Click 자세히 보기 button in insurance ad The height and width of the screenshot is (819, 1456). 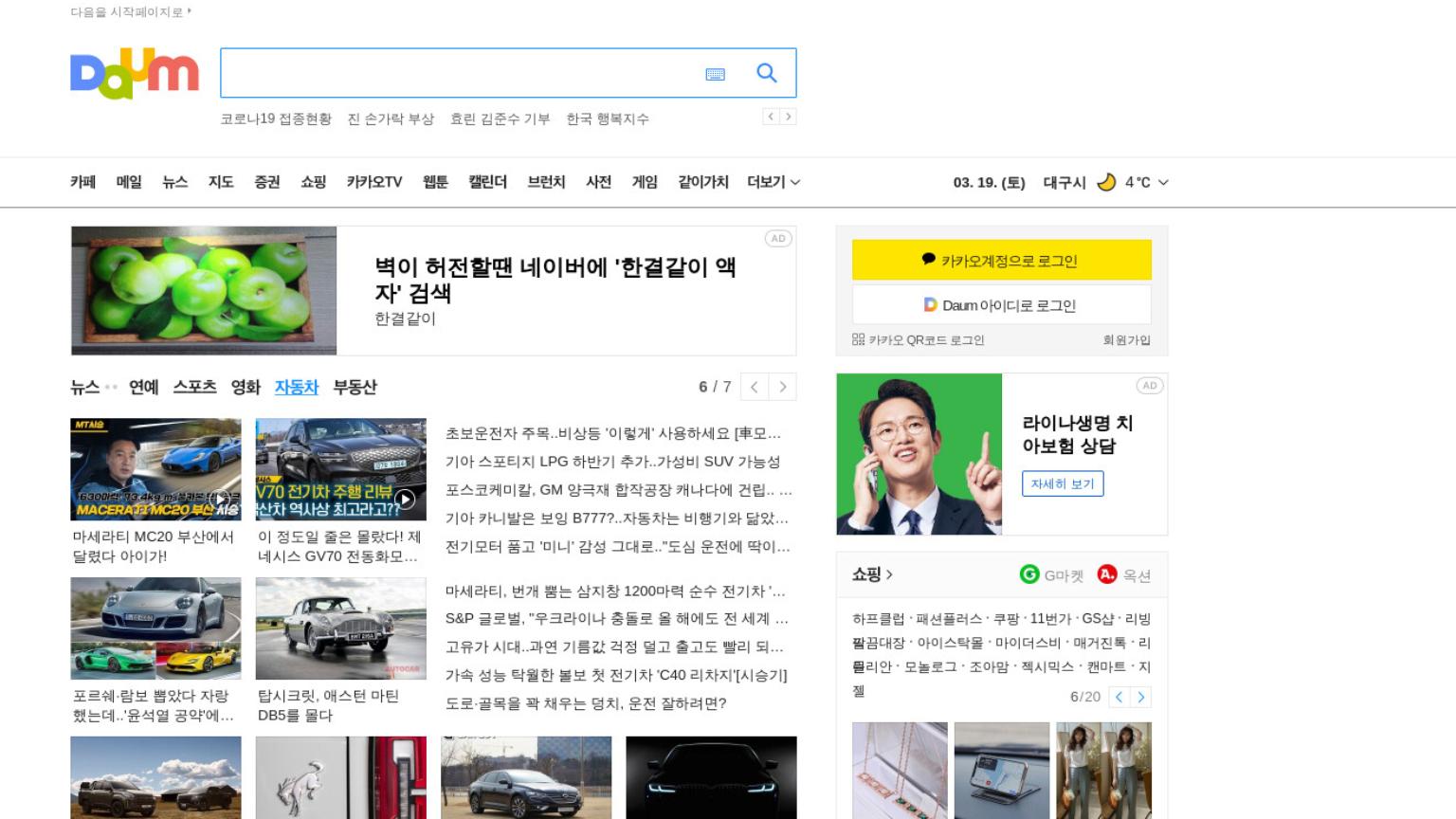1063,483
